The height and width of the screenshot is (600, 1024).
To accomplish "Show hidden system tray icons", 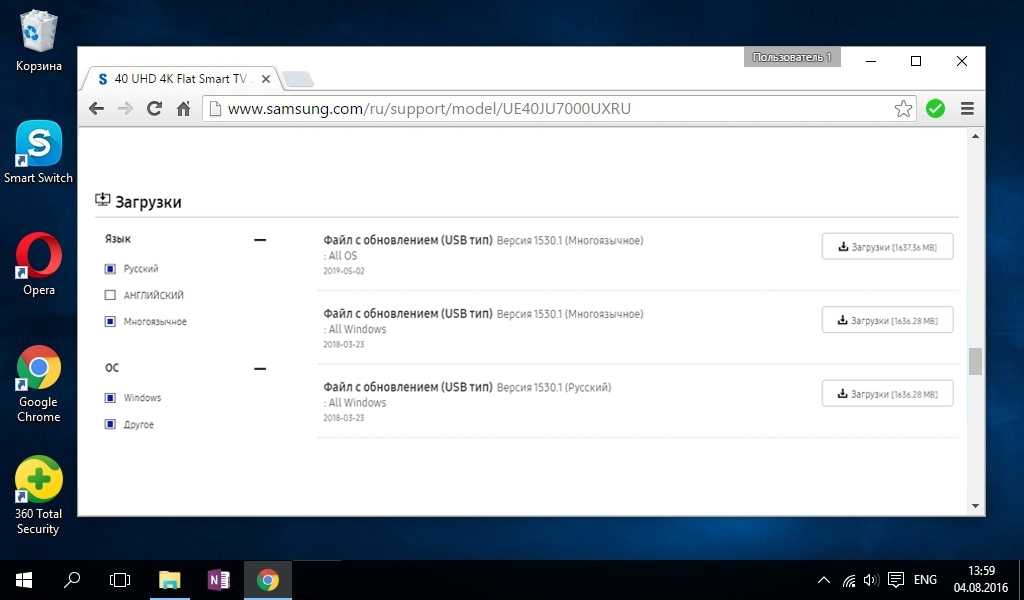I will pos(823,580).
